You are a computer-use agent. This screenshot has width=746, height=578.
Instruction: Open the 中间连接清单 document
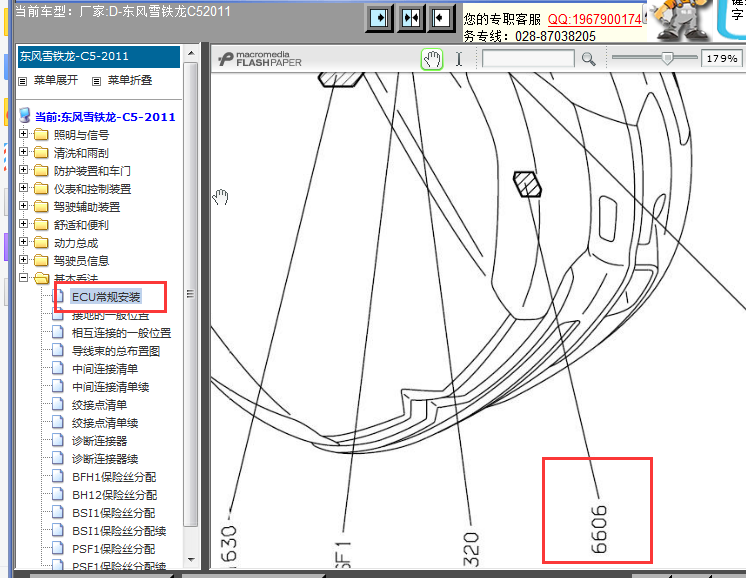[105, 369]
